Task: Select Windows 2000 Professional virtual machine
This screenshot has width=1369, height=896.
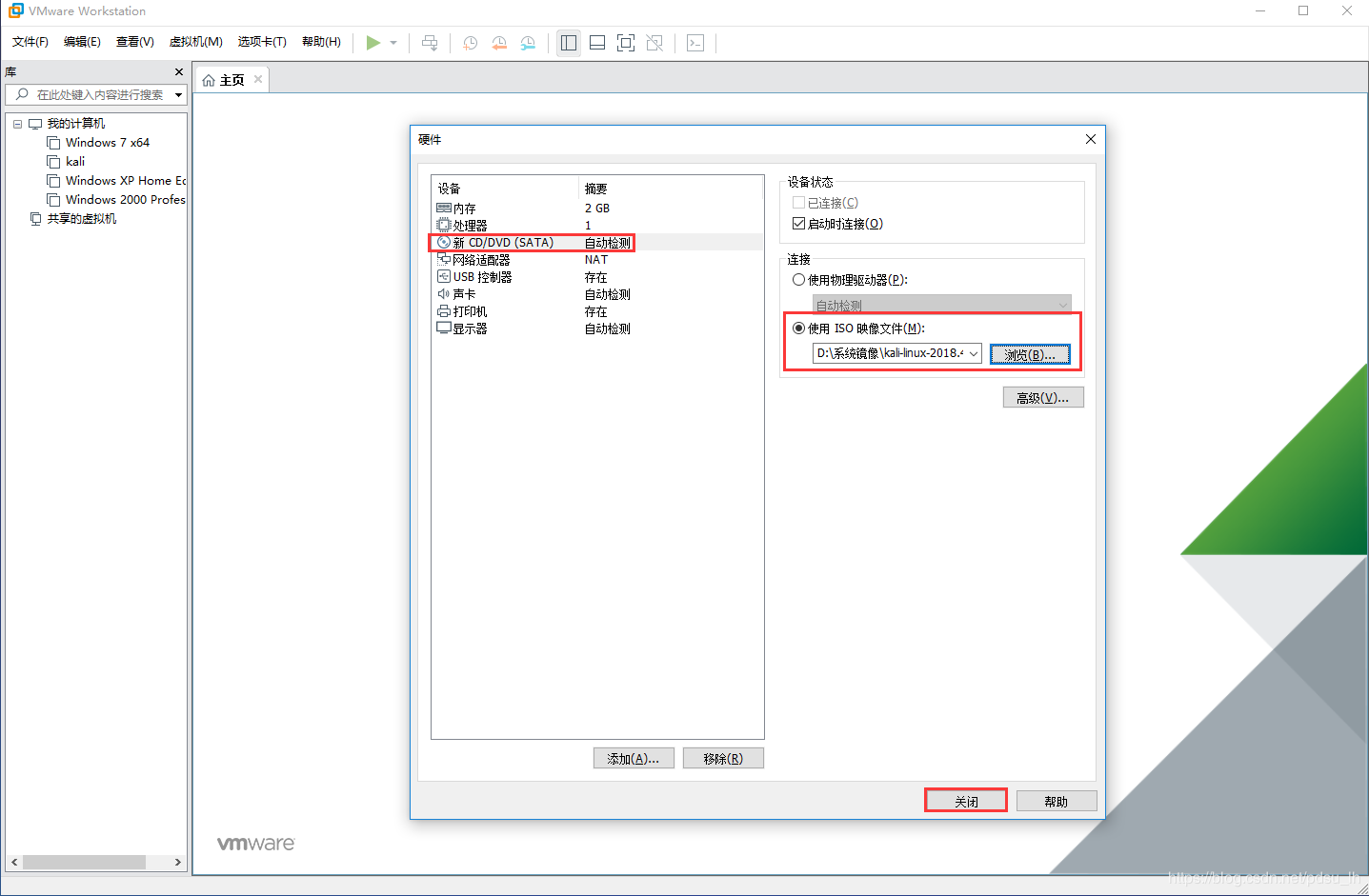Action: tap(125, 200)
